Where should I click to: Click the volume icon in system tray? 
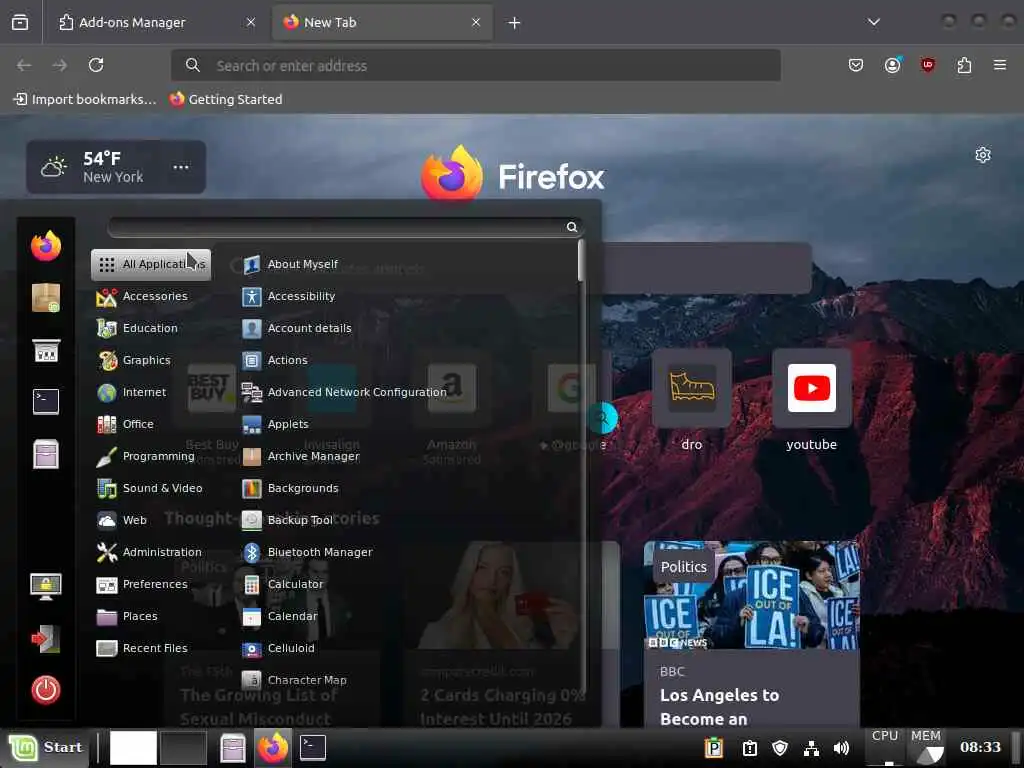[x=842, y=748]
